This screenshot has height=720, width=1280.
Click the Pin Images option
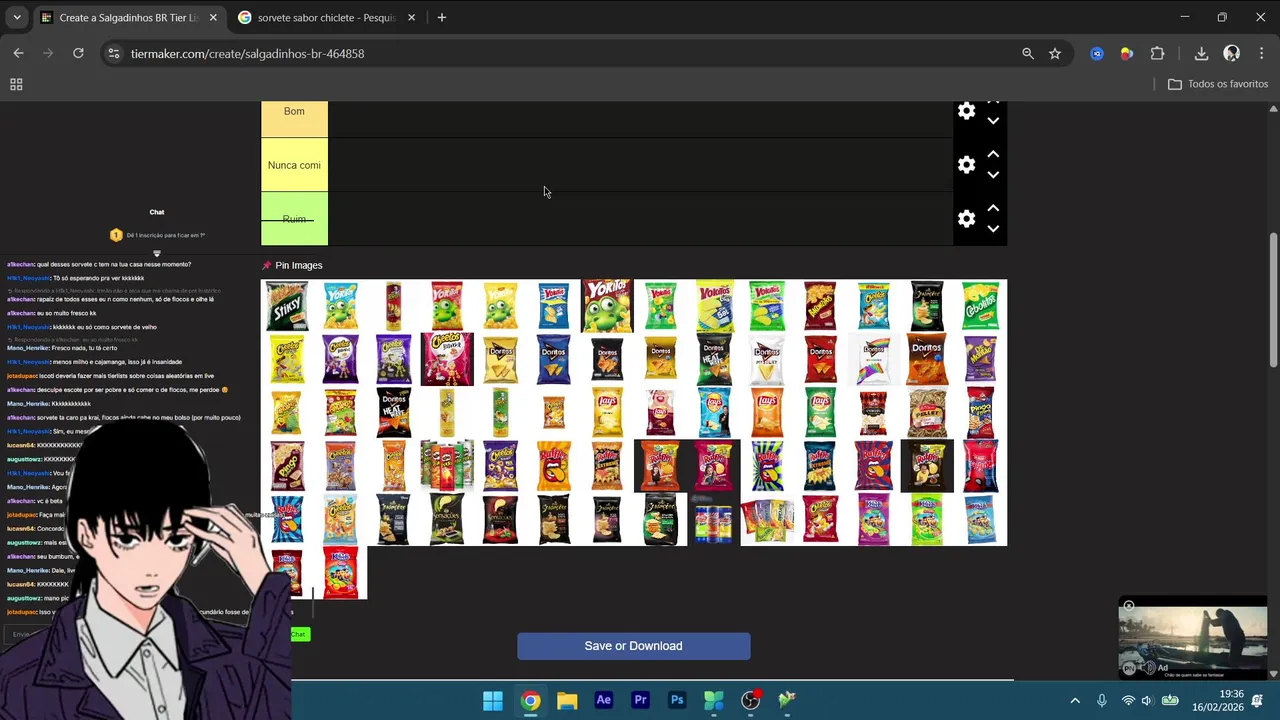coord(292,265)
